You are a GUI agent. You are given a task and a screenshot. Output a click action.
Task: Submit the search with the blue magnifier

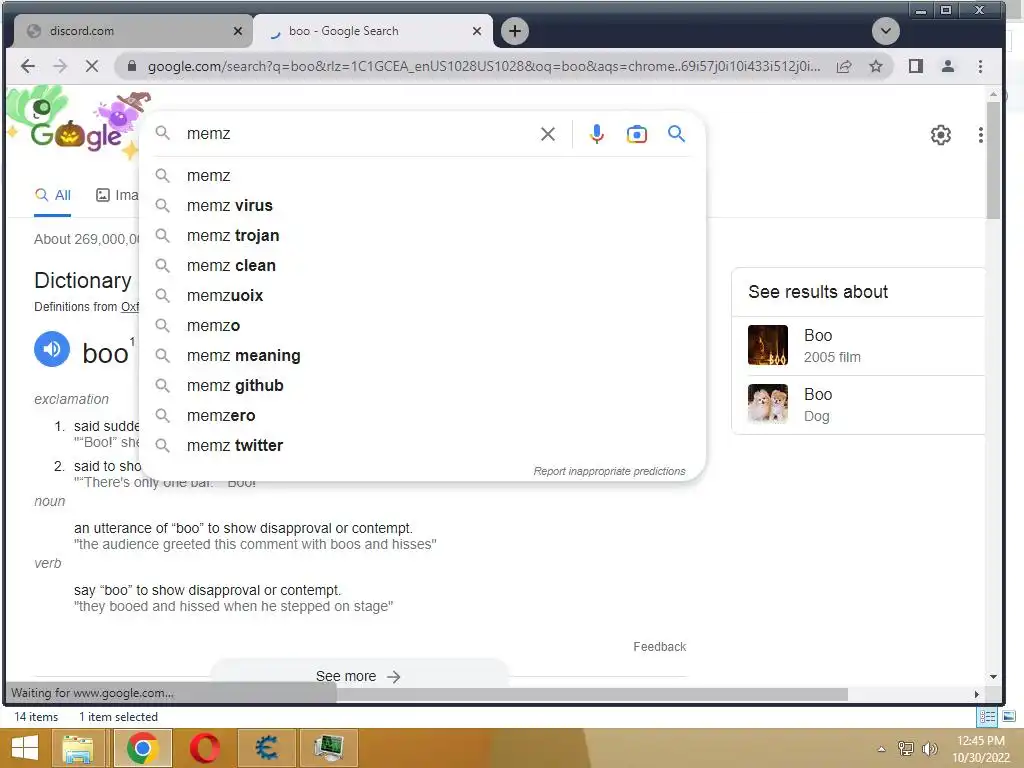[x=677, y=134]
